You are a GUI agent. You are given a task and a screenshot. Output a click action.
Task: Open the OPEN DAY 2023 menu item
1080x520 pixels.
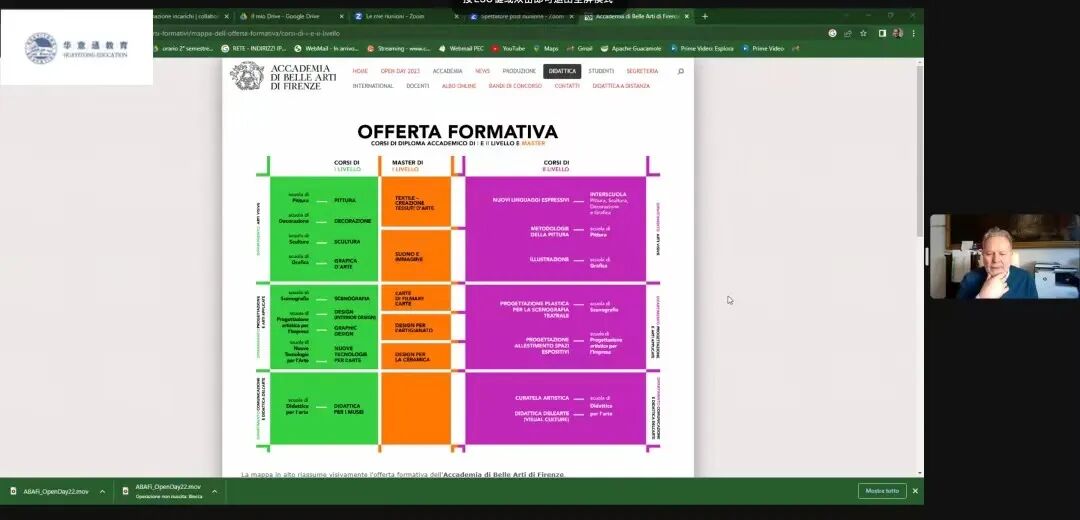point(400,71)
